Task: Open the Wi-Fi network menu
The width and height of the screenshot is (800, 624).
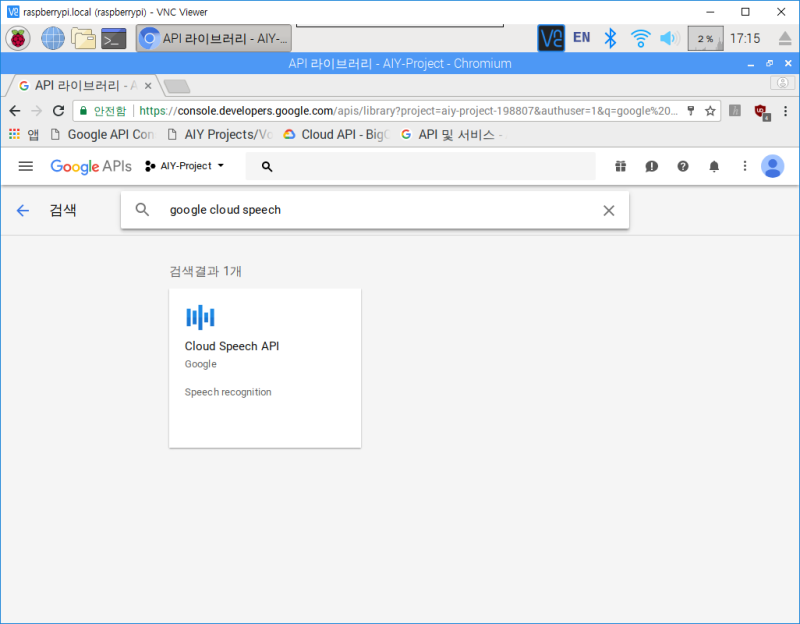Action: click(x=640, y=38)
